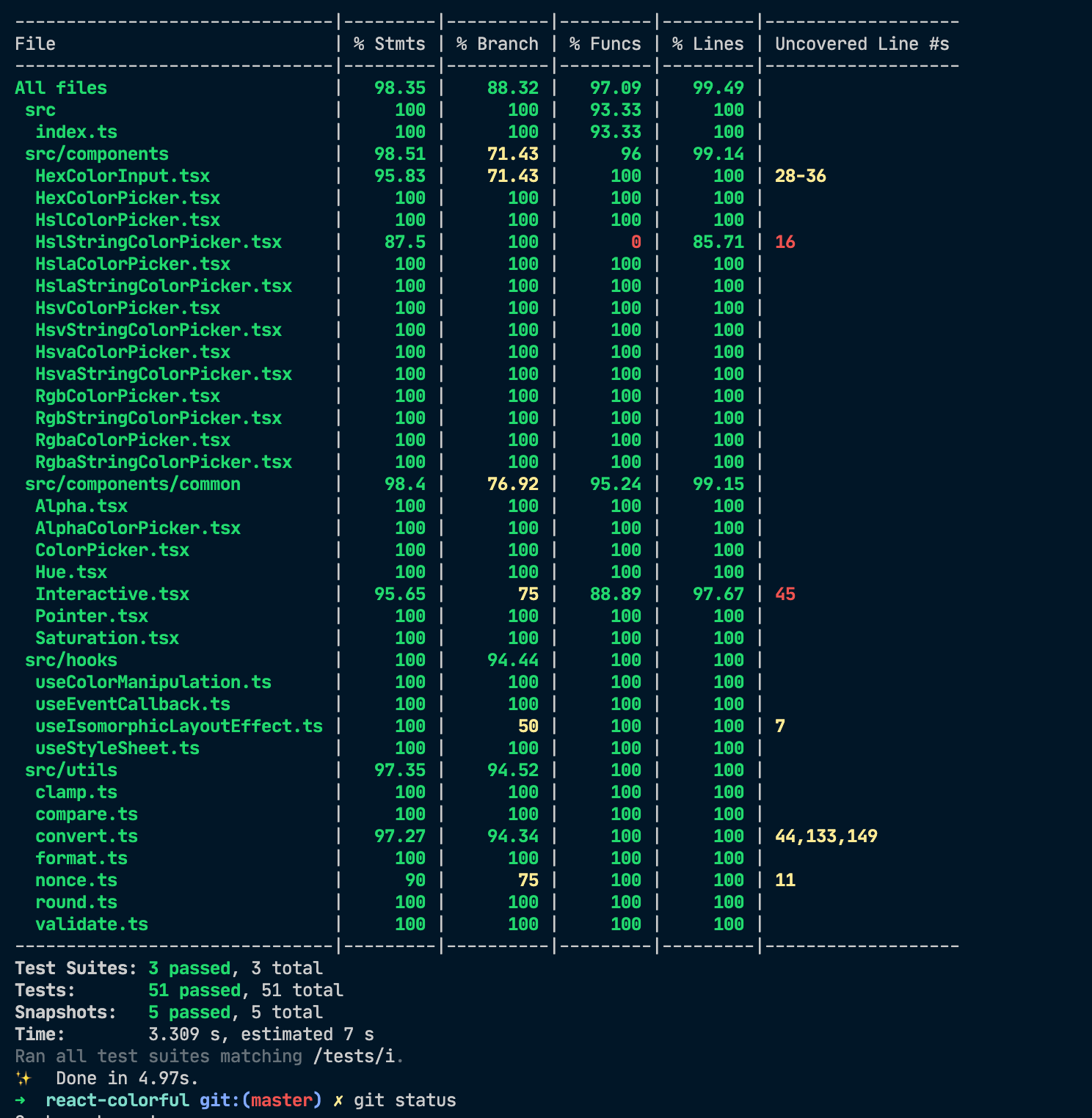Screen dimensions: 1092x1118
Task: Click the useIsomorphicLayoutEffect.ts file name
Action: pyautogui.click(x=179, y=726)
